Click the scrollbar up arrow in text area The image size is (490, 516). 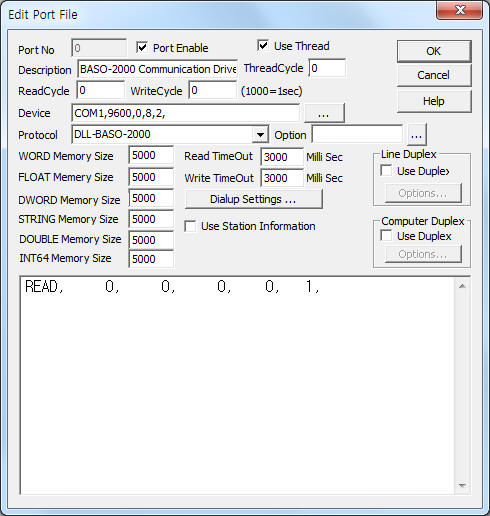pyautogui.click(x=462, y=286)
